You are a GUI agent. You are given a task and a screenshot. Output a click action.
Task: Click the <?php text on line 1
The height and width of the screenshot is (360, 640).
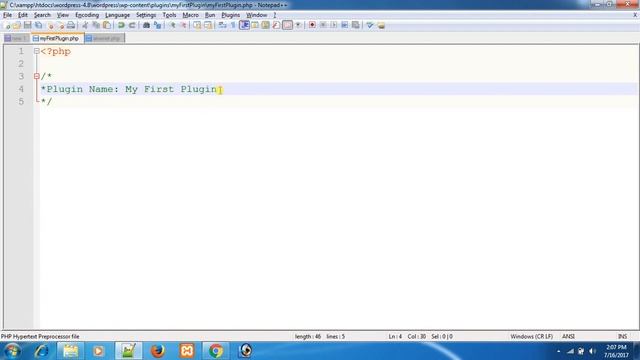click(56, 51)
